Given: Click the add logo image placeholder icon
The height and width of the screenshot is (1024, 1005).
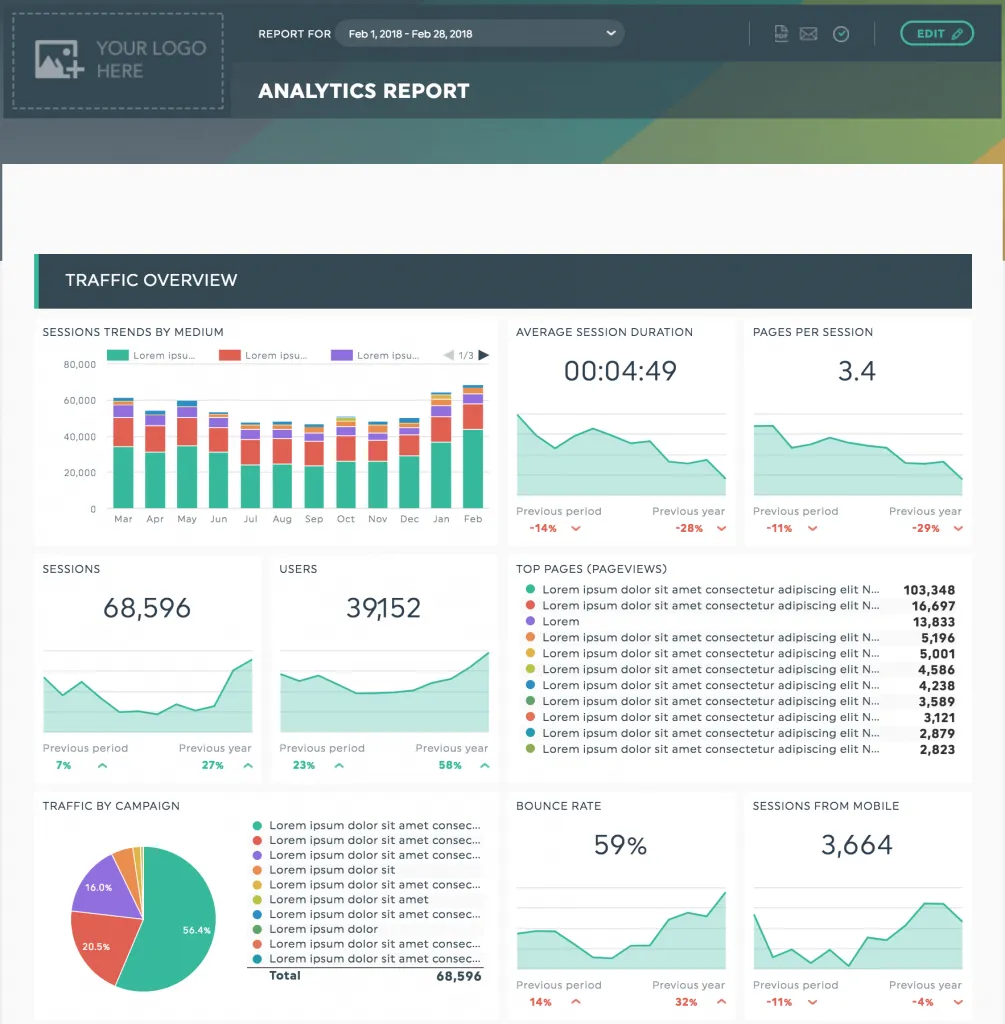Looking at the screenshot, I should pyautogui.click(x=59, y=59).
